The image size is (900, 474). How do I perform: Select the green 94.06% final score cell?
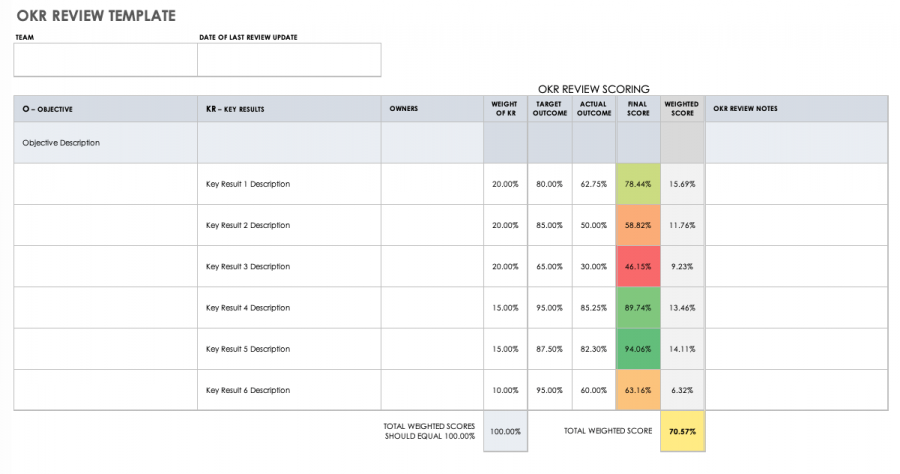(638, 349)
